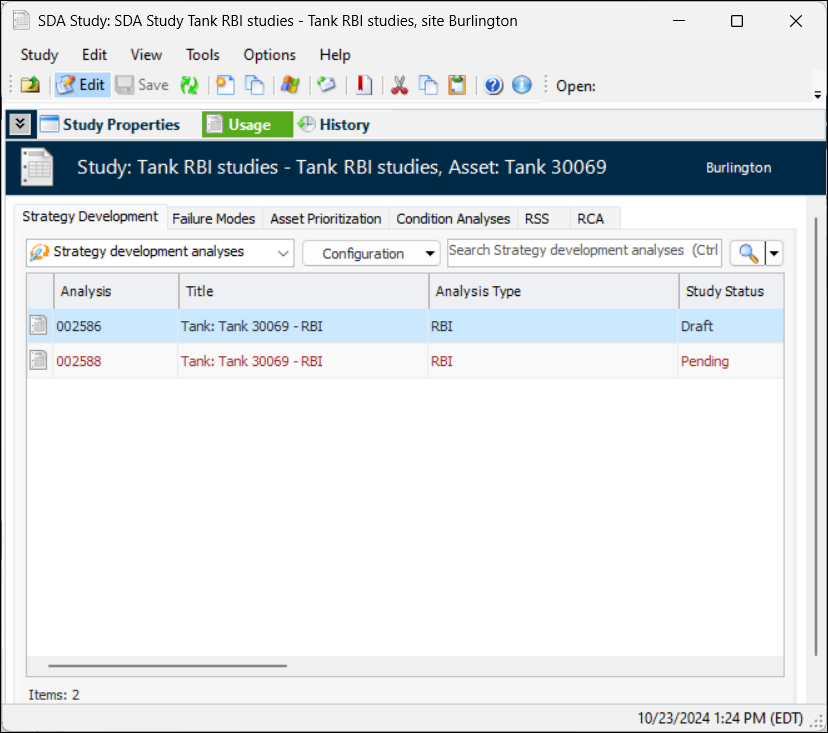Open the Study Properties view

pos(110,125)
